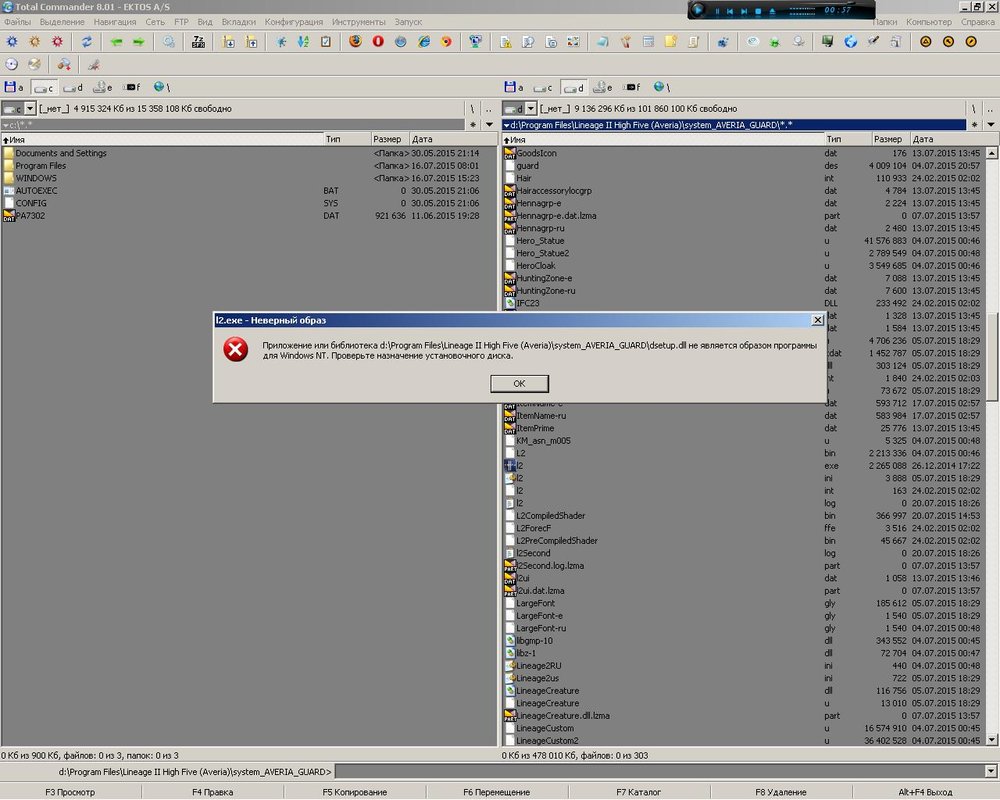
Task: Go forward using the green right arrow
Action: tap(138, 42)
